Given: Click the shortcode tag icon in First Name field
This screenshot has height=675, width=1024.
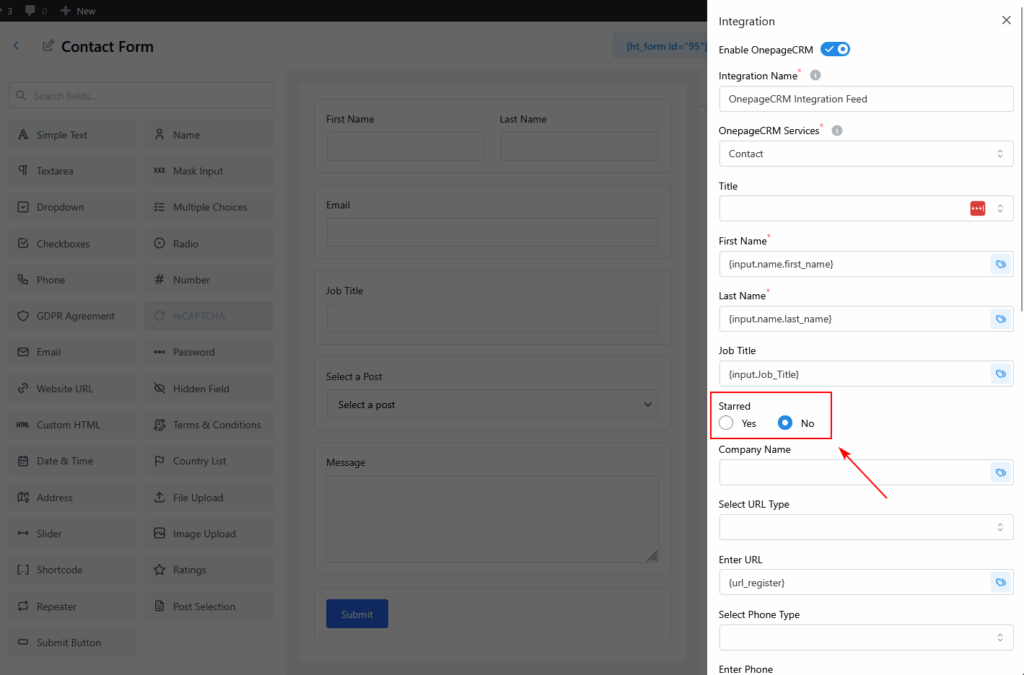Looking at the screenshot, I should (x=999, y=264).
